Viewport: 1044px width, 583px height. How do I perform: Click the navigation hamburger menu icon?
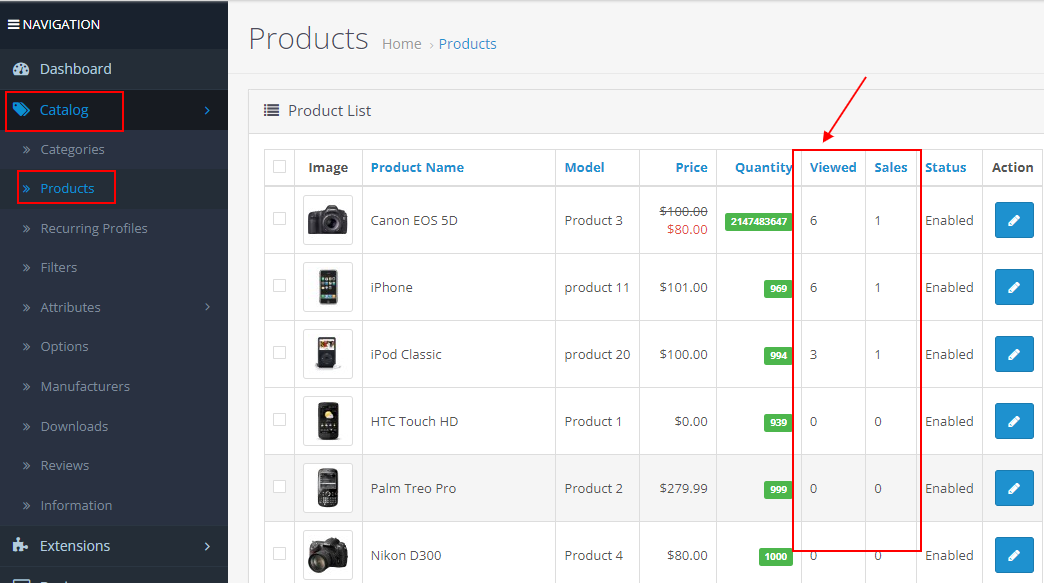point(13,25)
